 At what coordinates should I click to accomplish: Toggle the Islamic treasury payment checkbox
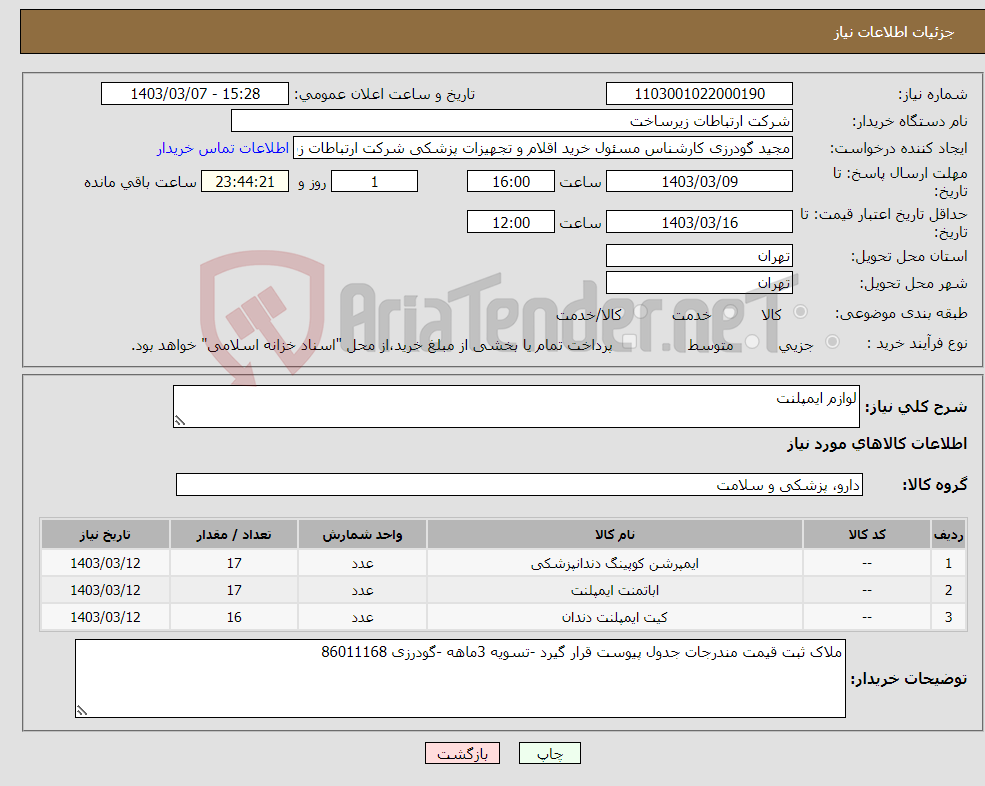coord(630,342)
